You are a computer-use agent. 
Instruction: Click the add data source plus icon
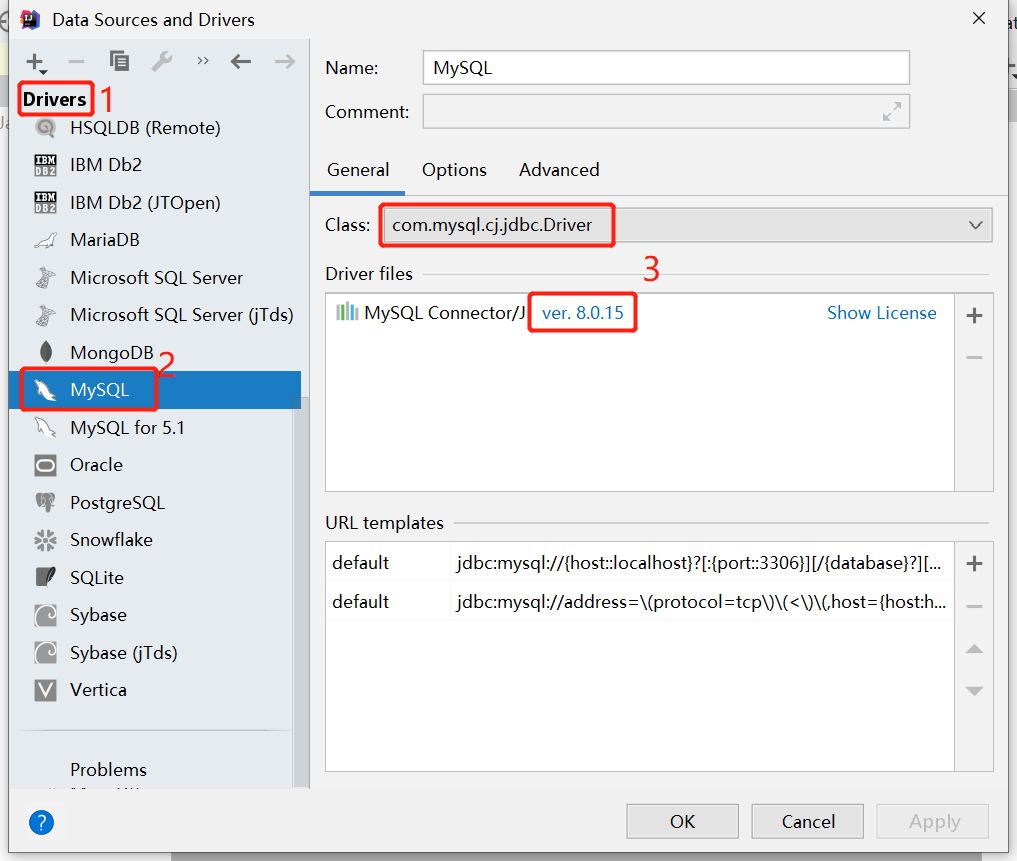[35, 63]
